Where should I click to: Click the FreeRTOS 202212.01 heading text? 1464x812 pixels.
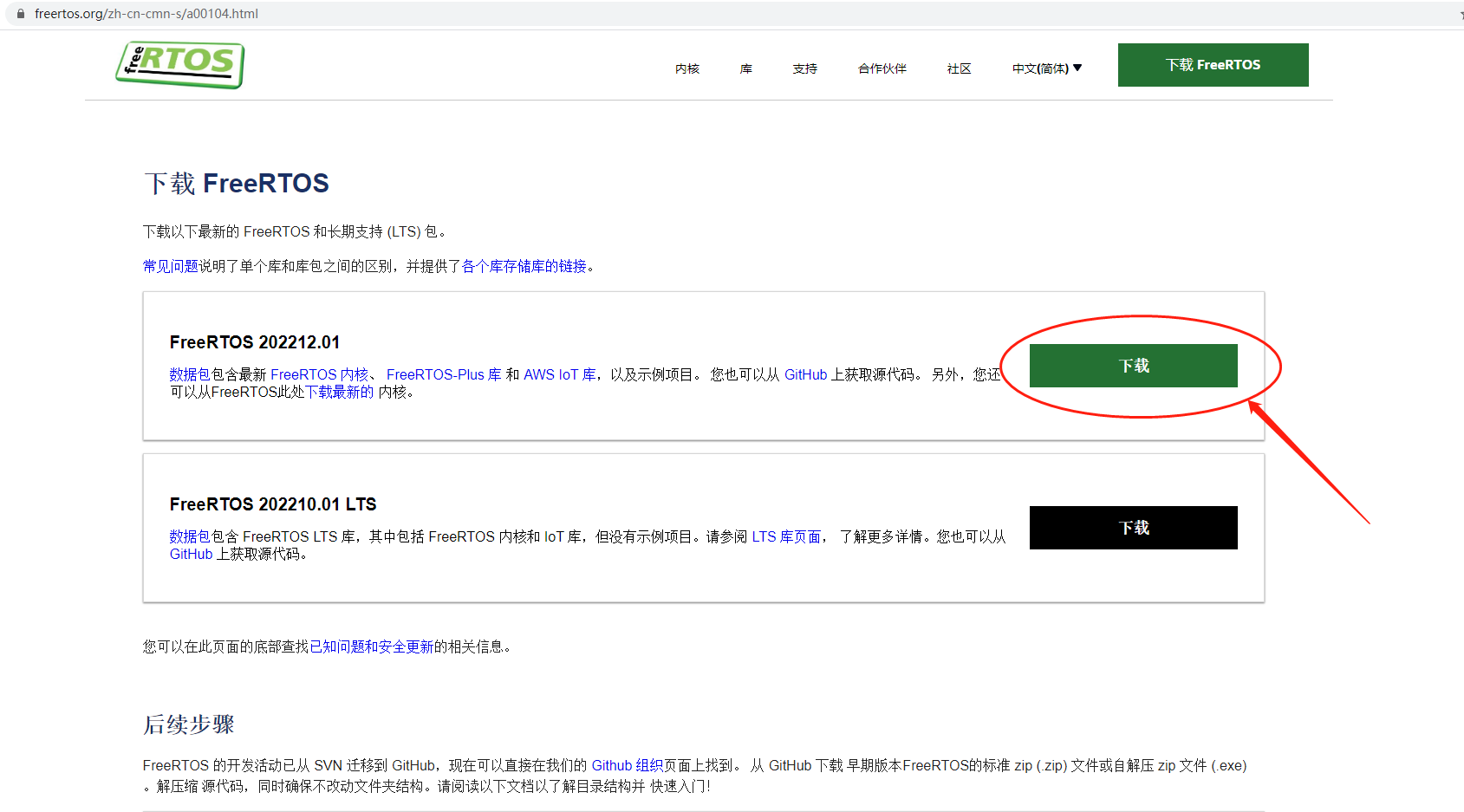pyautogui.click(x=255, y=342)
